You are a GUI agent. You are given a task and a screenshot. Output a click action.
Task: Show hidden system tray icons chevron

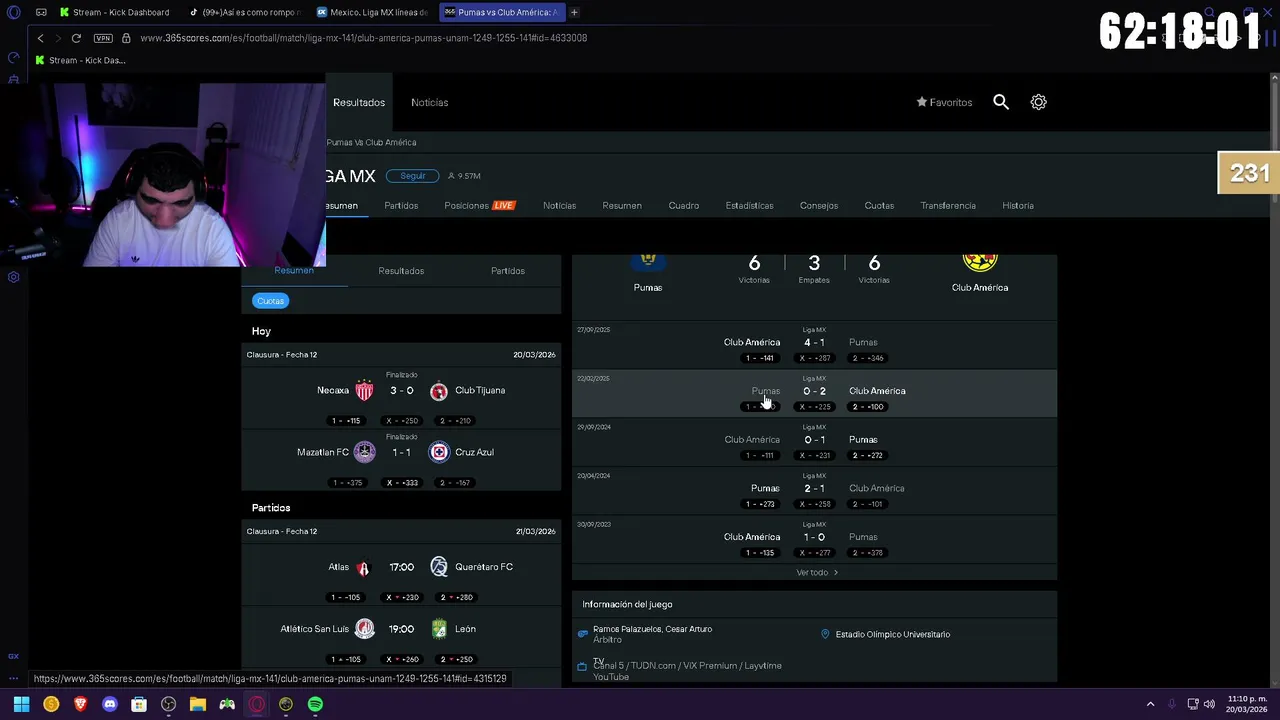1151,704
